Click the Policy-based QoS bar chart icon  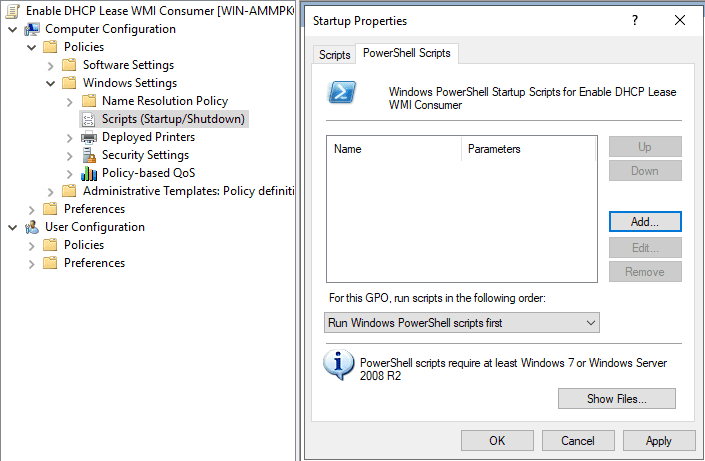coord(89,173)
